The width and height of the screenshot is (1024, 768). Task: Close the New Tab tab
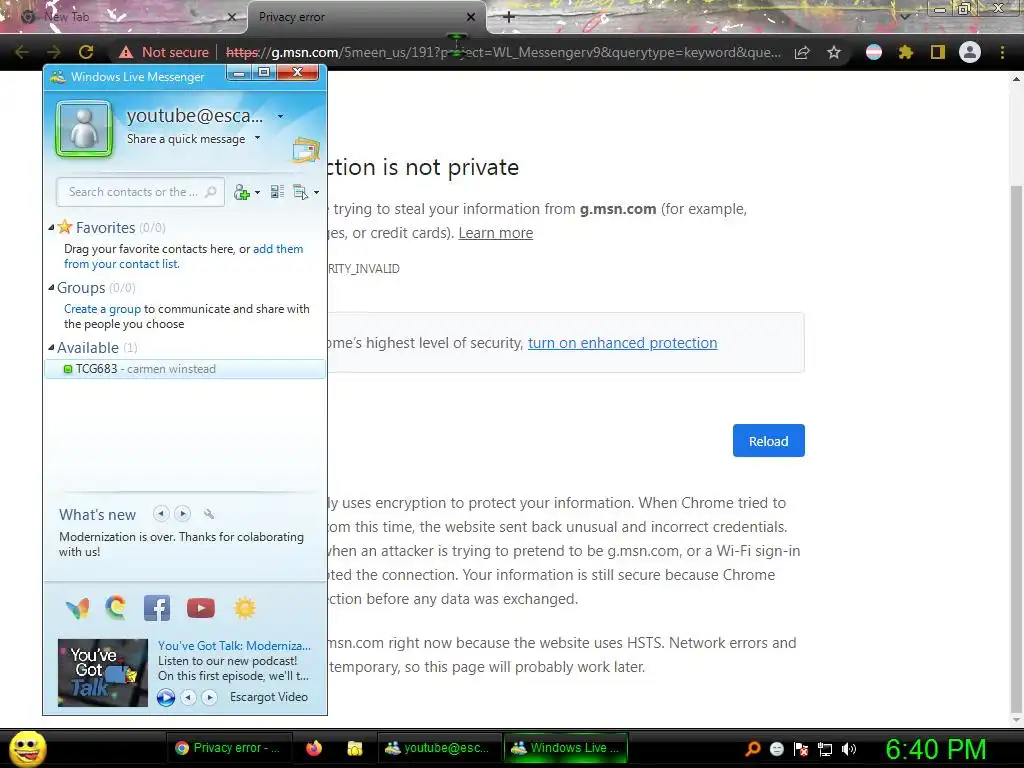[232, 17]
